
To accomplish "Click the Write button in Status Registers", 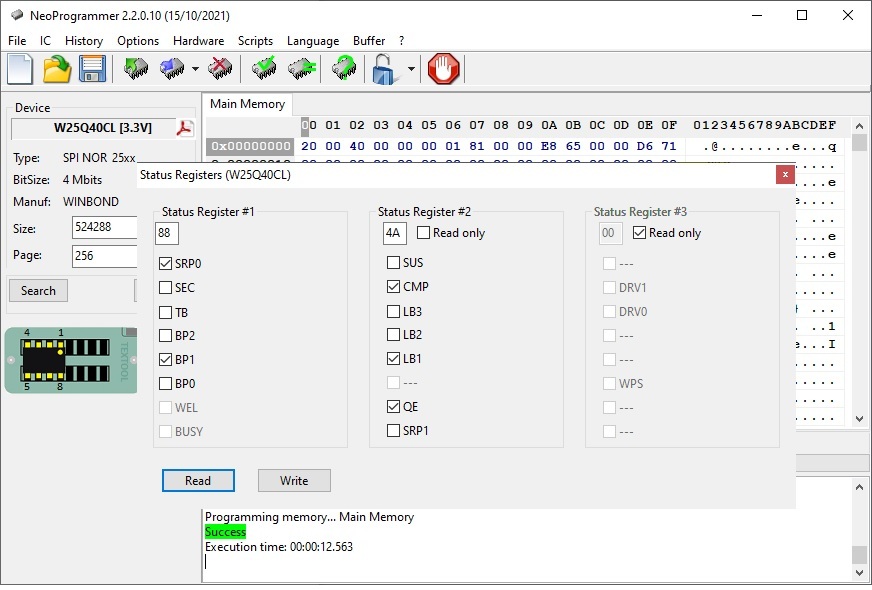I will 294,481.
